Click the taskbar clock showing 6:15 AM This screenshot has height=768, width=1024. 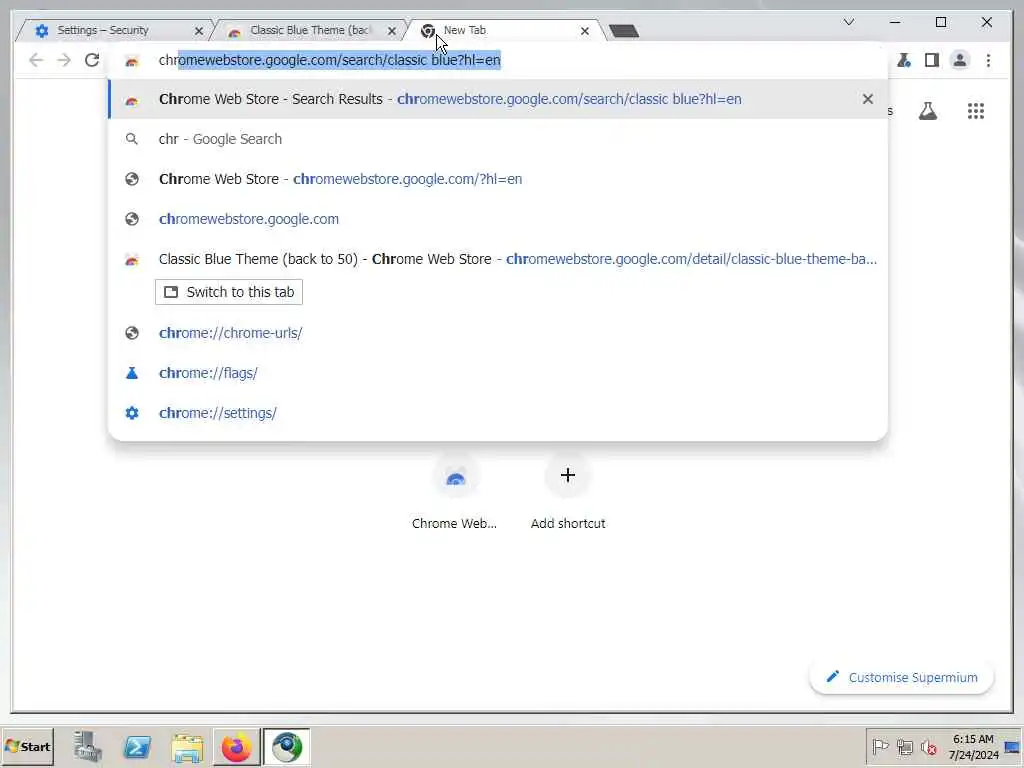(x=973, y=746)
